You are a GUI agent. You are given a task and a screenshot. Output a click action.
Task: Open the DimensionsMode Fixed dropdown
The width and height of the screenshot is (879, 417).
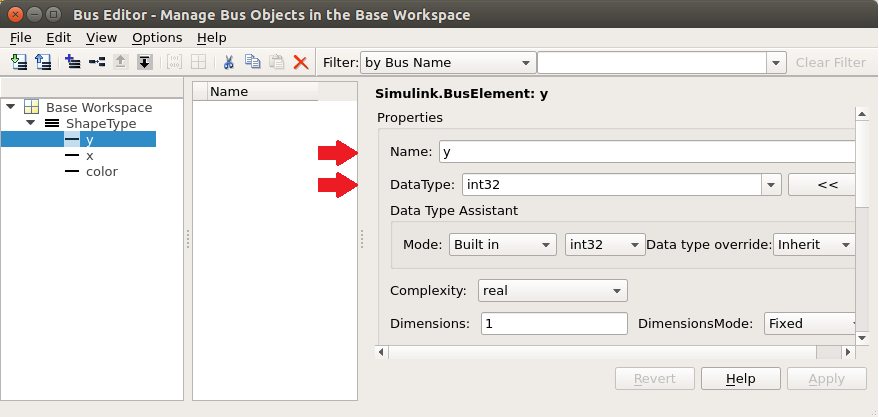click(809, 323)
